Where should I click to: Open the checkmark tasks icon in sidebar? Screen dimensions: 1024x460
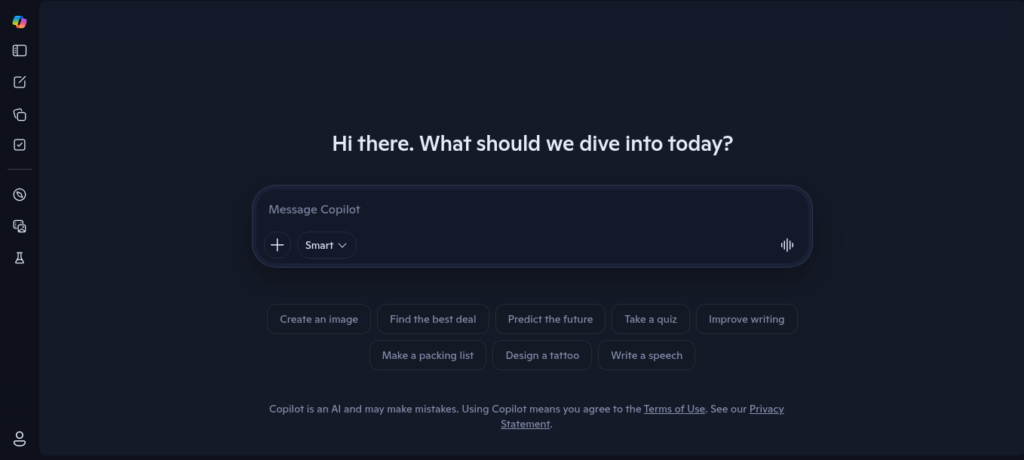click(20, 145)
